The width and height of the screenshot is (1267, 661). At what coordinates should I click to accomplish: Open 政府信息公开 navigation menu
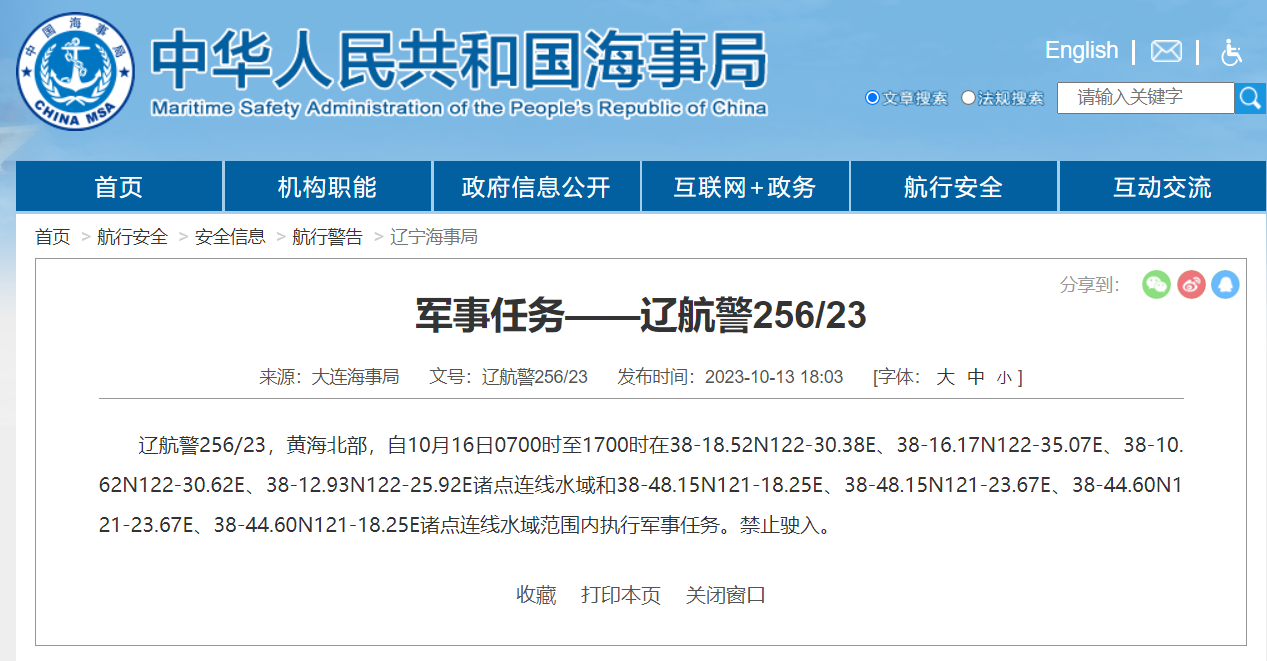coord(536,187)
